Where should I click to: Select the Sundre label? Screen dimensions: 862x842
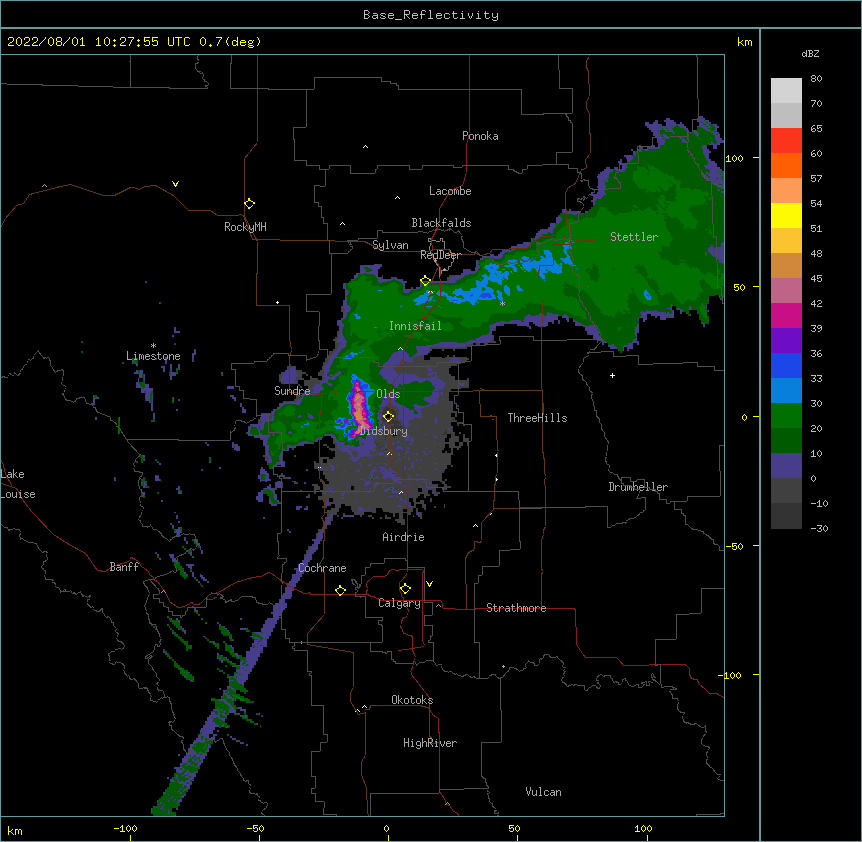pos(292,391)
